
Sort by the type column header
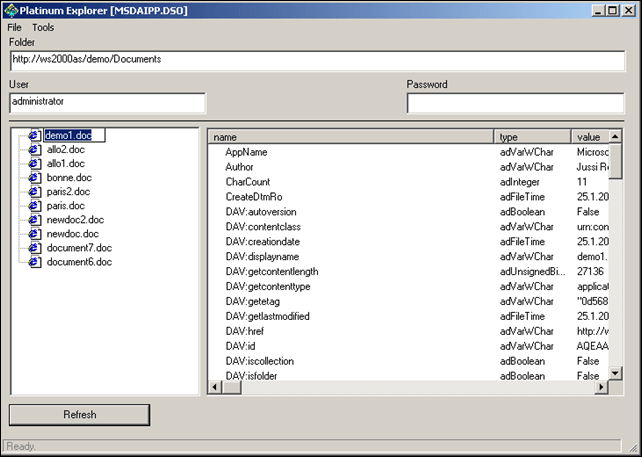coord(532,137)
